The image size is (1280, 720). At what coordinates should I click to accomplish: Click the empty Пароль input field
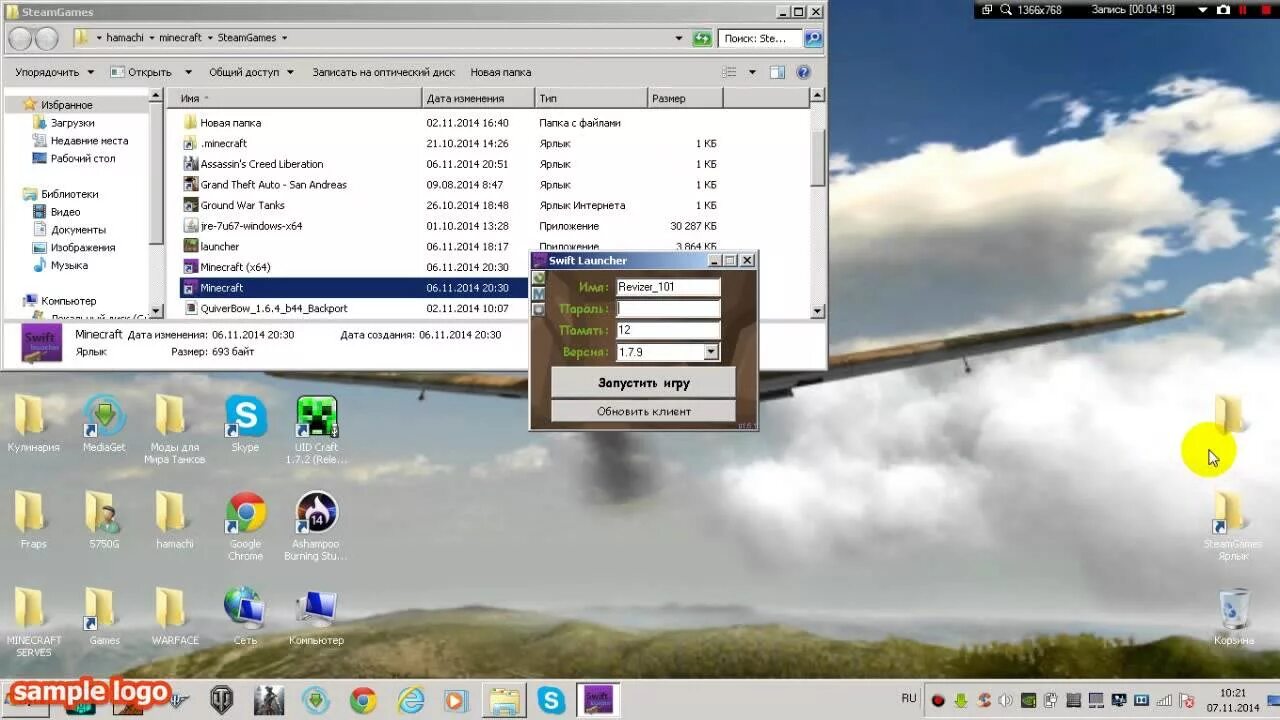[667, 309]
